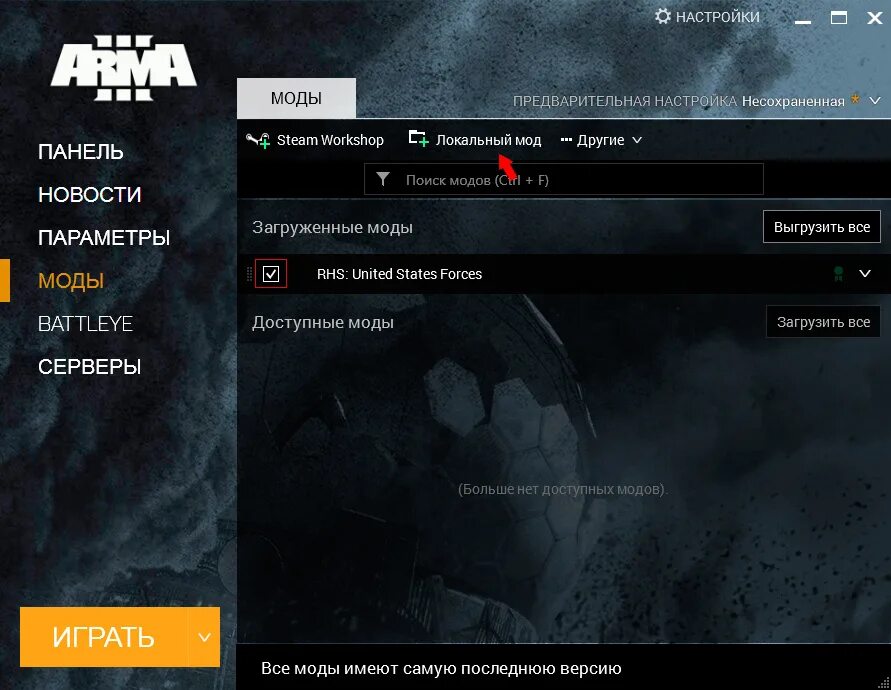
Task: Switch to the МОДЫ tab
Action: click(x=296, y=98)
